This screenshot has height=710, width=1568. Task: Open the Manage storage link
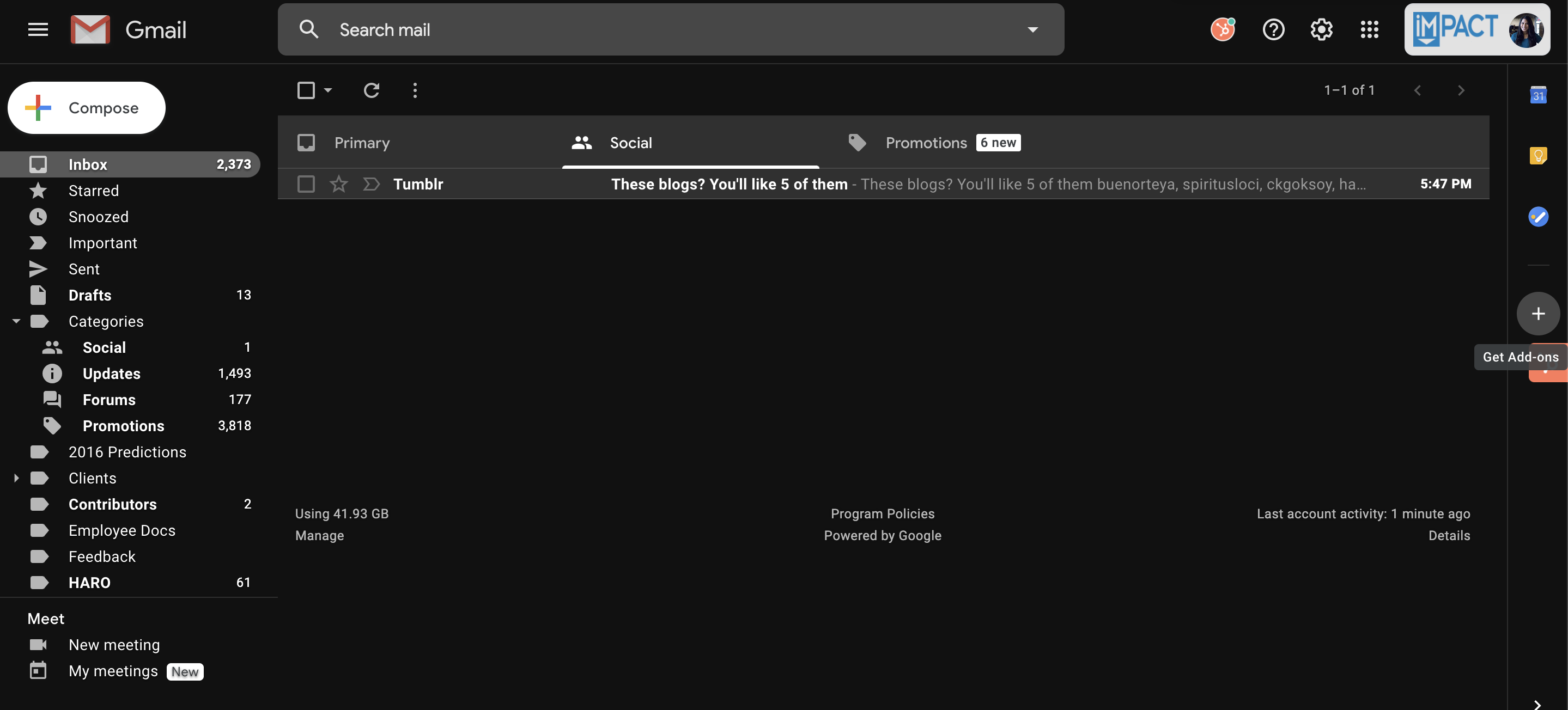320,535
